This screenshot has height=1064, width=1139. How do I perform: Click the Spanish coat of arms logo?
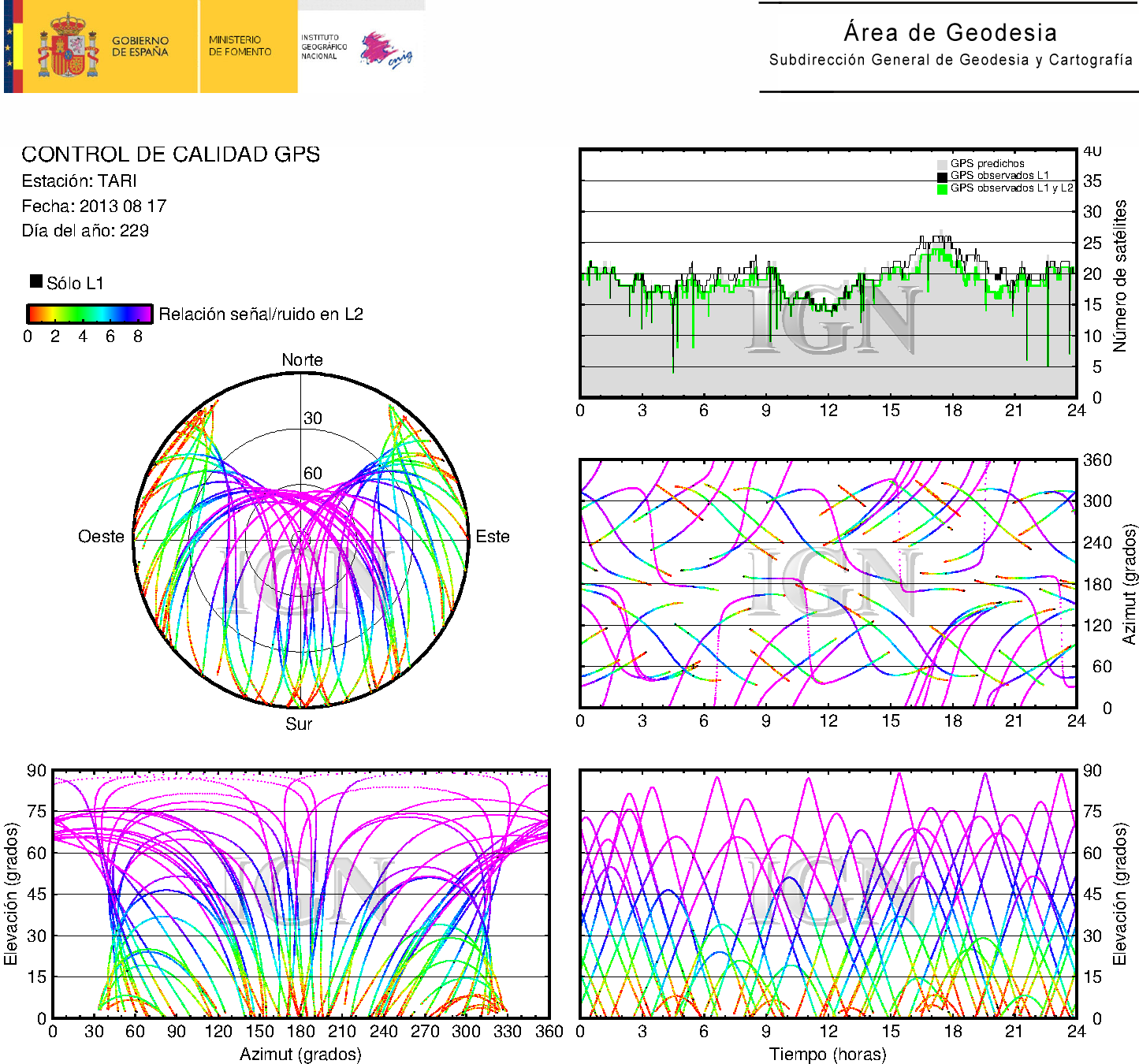tap(68, 46)
